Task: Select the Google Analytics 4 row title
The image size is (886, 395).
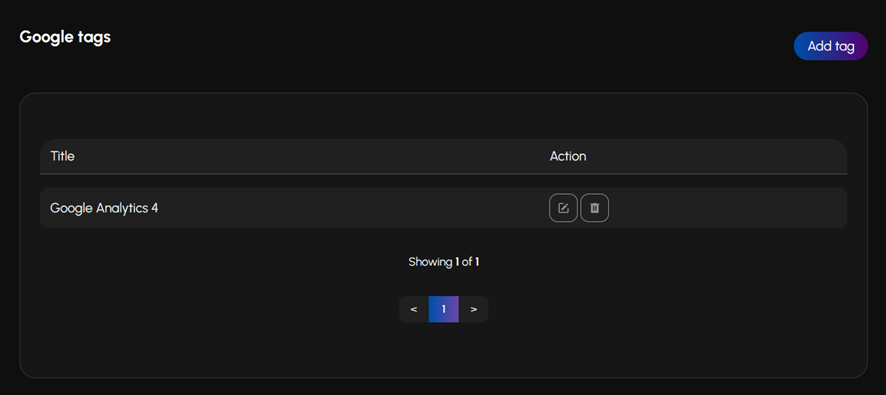Action: [104, 208]
